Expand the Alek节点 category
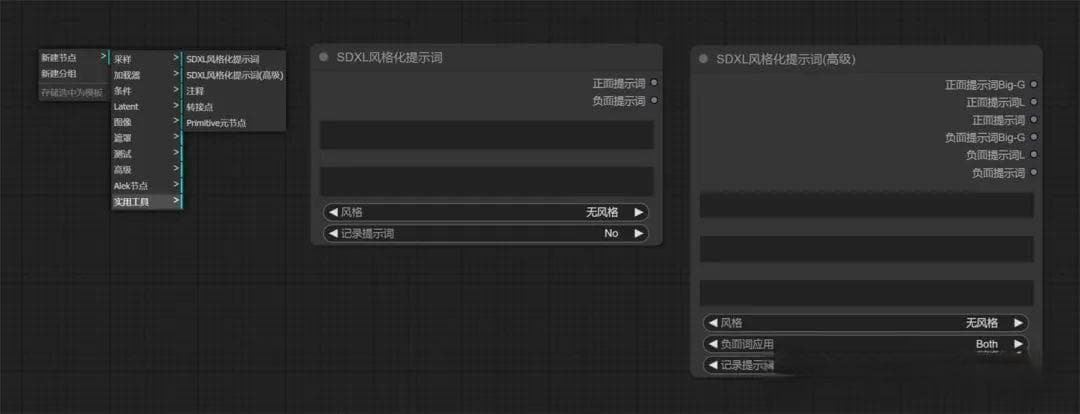 click(x=146, y=186)
